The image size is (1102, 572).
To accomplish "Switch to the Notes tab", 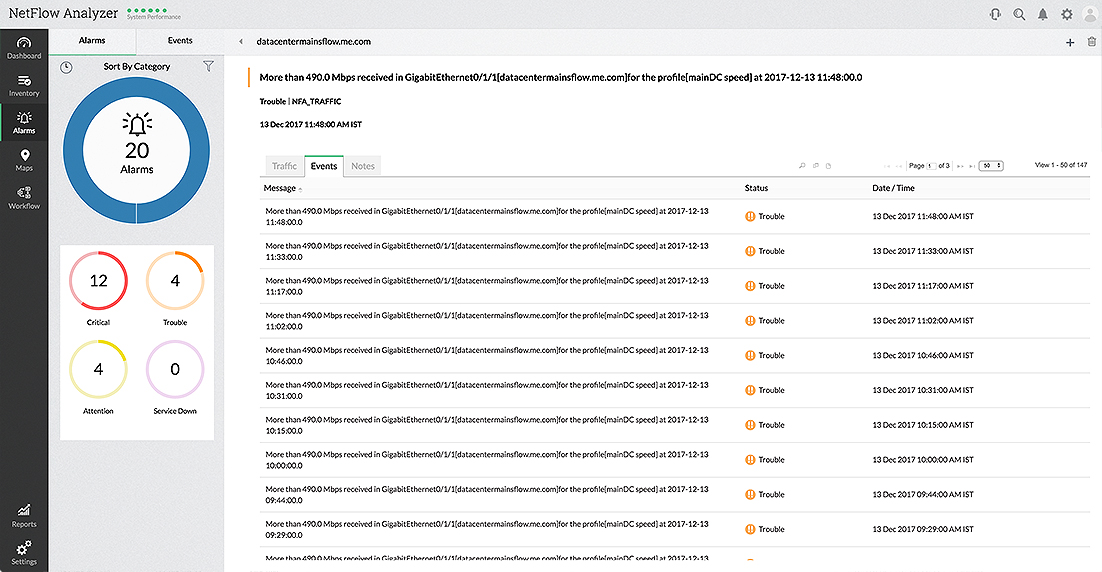I will (x=363, y=166).
